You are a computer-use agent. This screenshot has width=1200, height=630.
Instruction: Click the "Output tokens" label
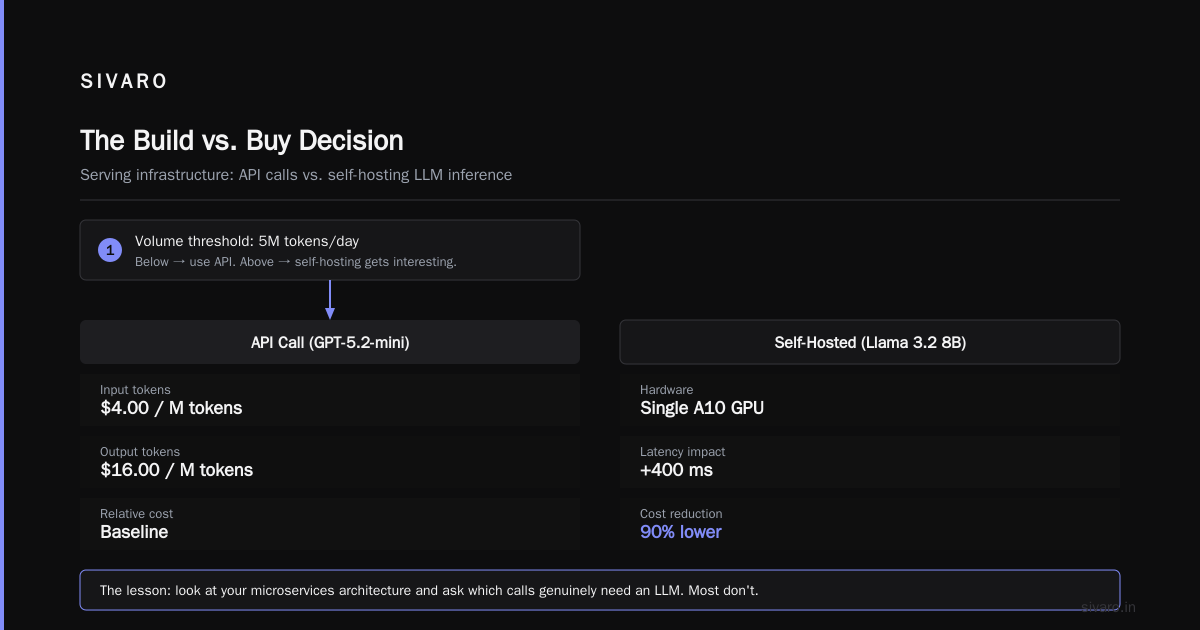coord(140,452)
